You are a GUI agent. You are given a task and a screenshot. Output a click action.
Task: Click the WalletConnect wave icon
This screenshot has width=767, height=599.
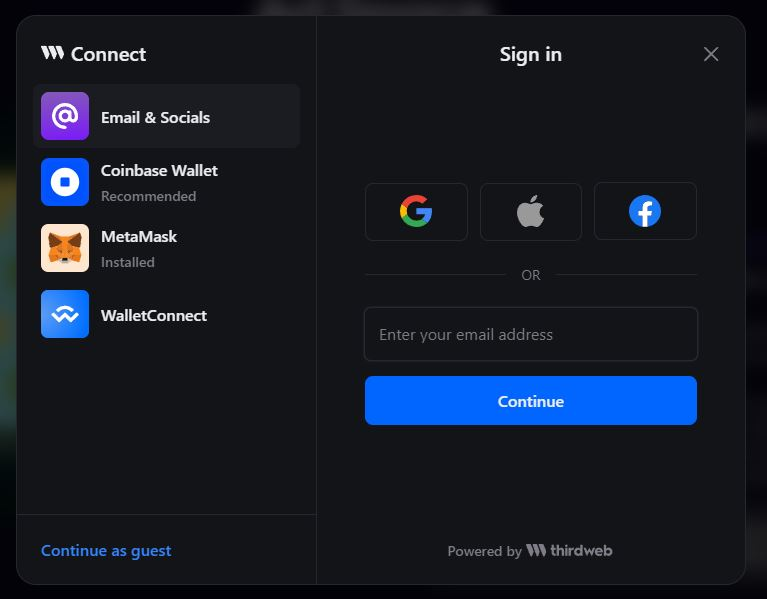(x=65, y=314)
